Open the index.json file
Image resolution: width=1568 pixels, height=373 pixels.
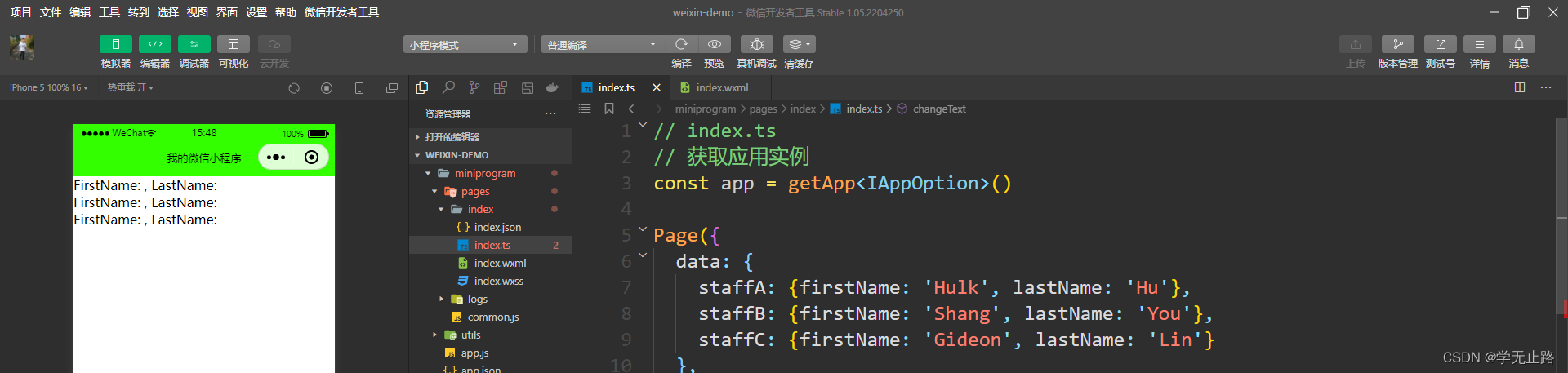pyautogui.click(x=490, y=227)
